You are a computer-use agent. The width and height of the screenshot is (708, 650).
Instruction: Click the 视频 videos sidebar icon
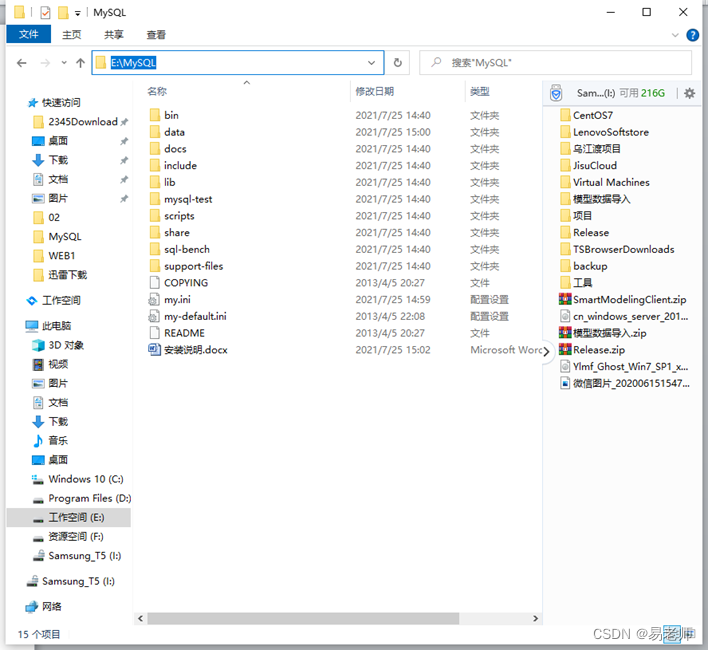(38, 364)
